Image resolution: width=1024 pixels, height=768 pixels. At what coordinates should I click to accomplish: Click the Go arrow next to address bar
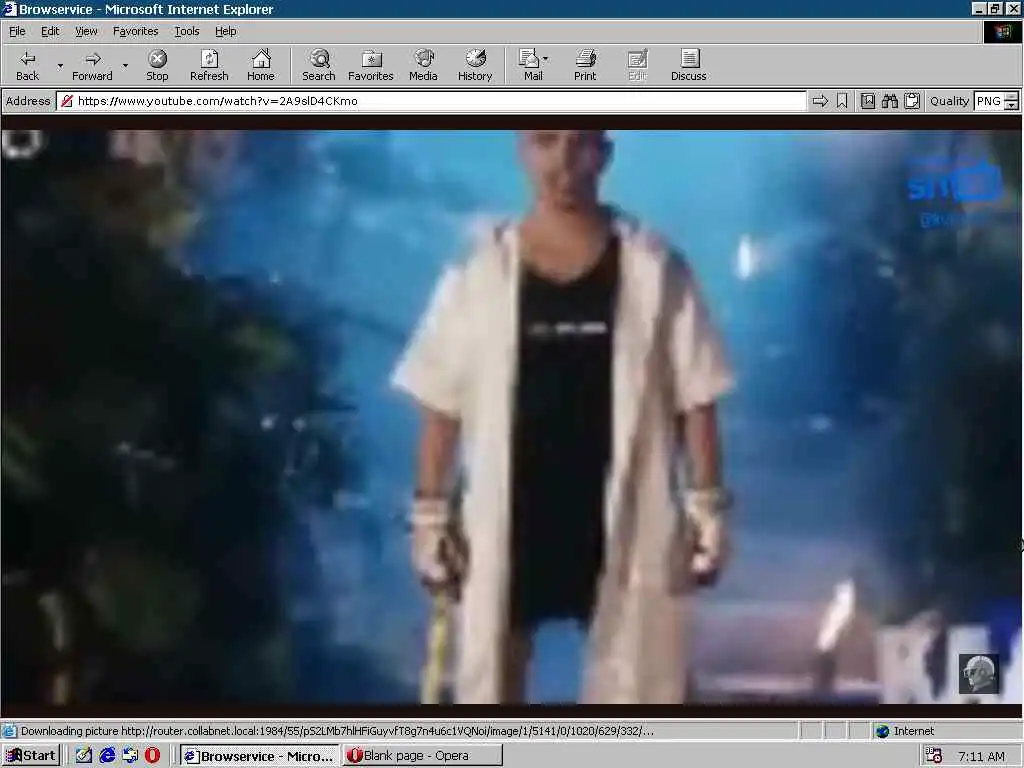point(820,101)
